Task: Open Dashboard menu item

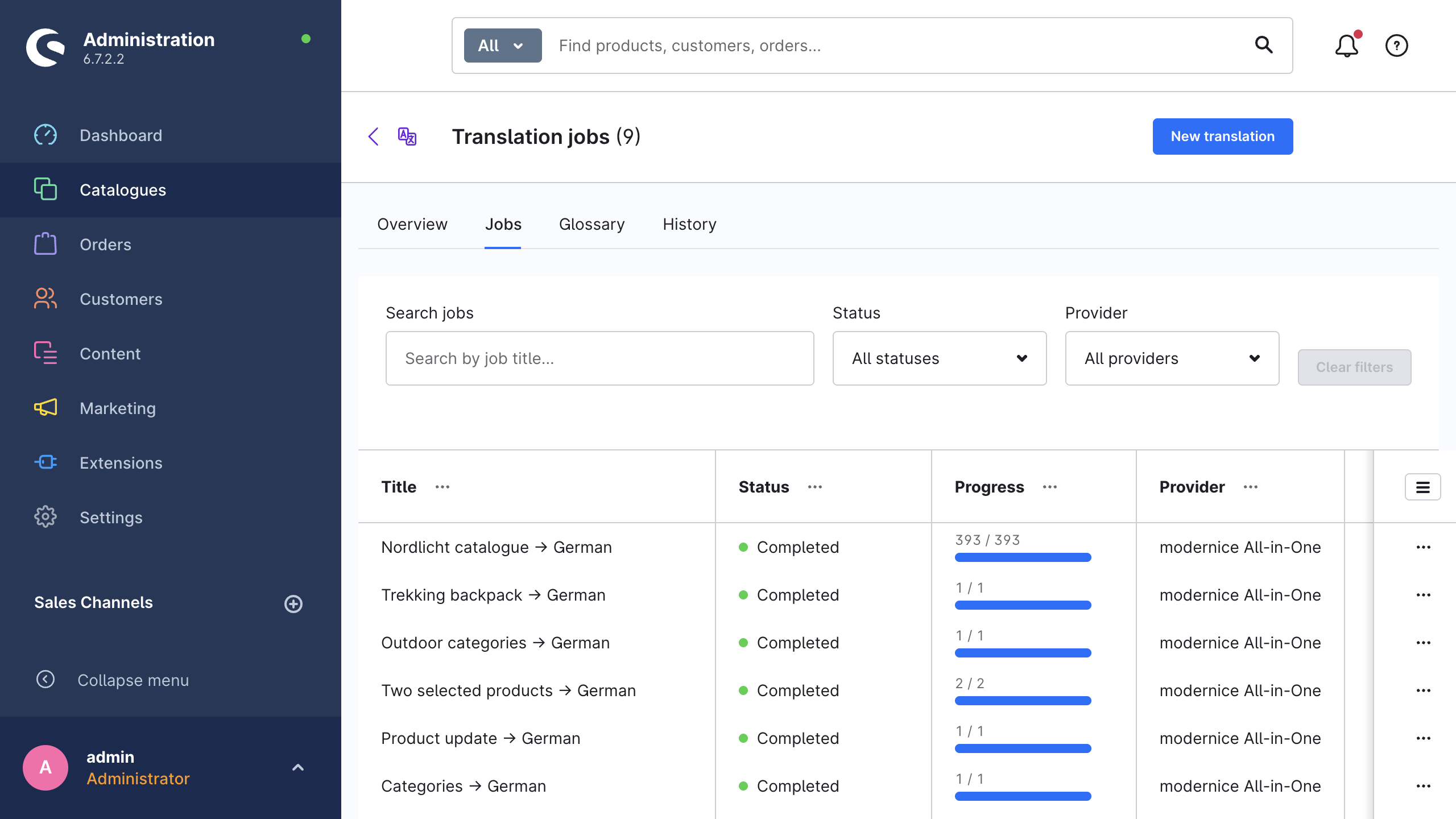Action: click(x=171, y=135)
